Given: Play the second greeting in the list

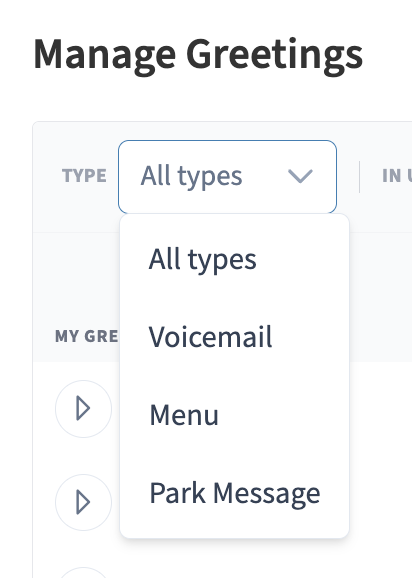Looking at the screenshot, I should (83, 502).
